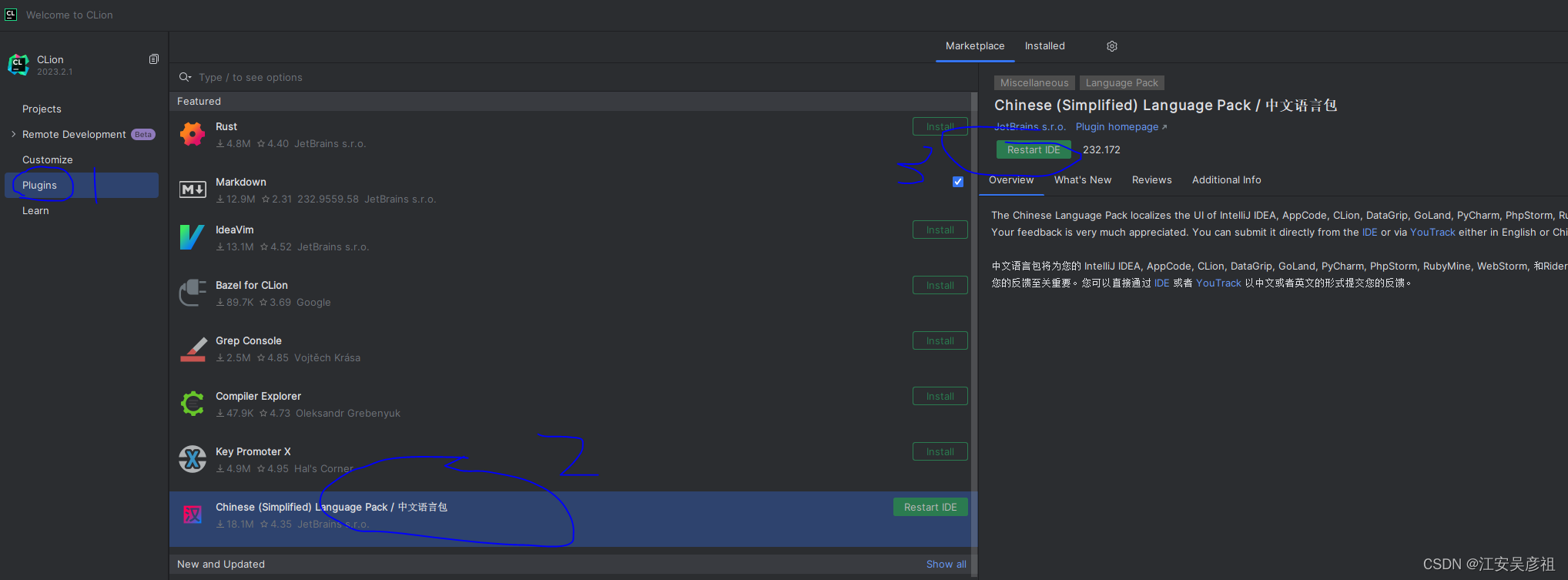Viewport: 1568px width, 580px height.
Task: Select the Markdown plugin name
Action: (241, 182)
